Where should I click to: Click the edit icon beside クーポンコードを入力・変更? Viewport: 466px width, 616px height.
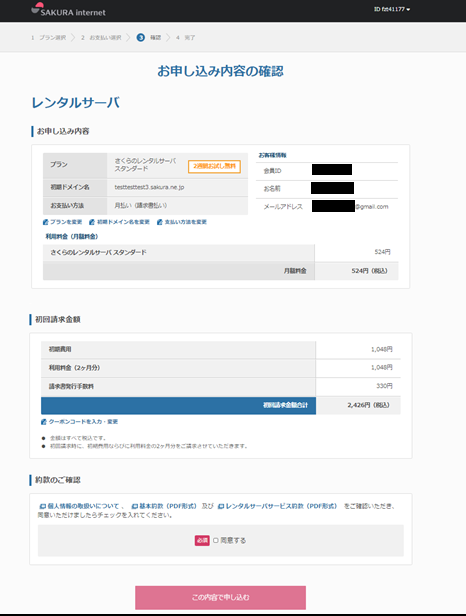point(44,422)
